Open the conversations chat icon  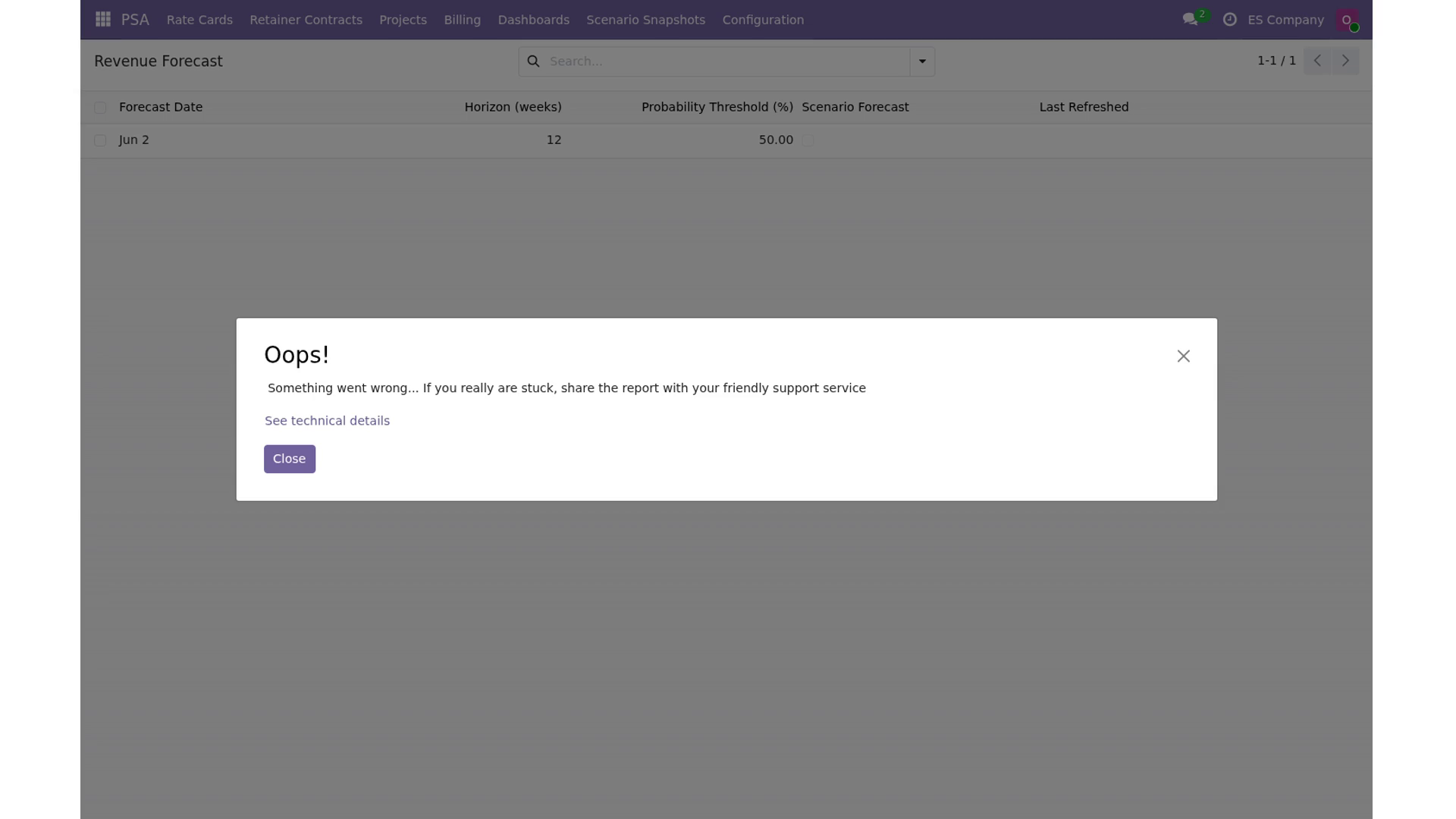coord(1190,20)
